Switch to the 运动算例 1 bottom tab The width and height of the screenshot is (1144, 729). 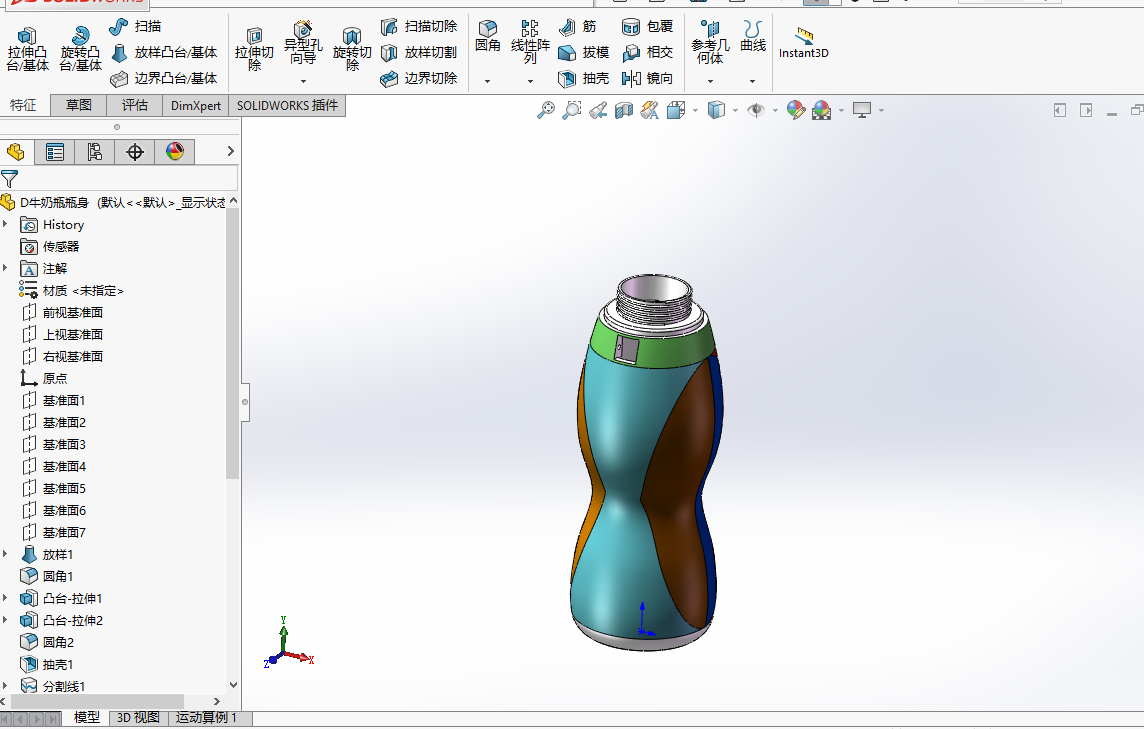[207, 718]
